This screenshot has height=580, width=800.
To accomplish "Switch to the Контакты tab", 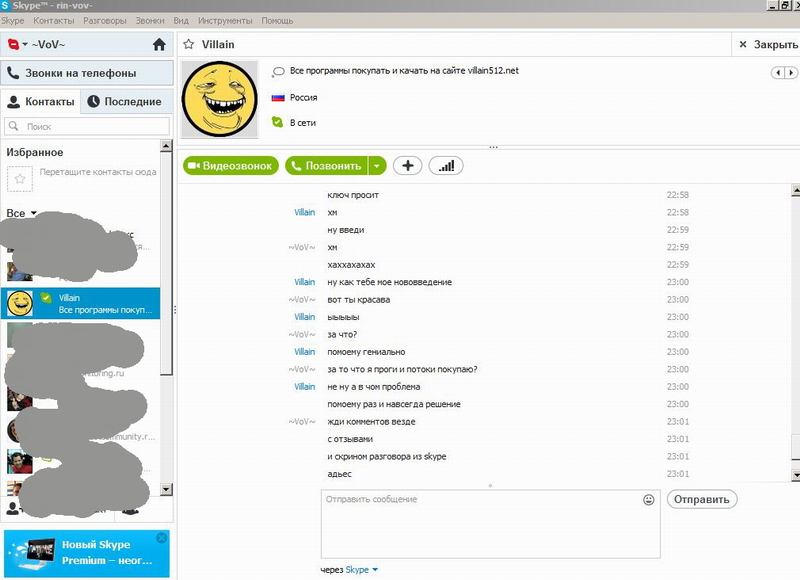I will tap(41, 102).
